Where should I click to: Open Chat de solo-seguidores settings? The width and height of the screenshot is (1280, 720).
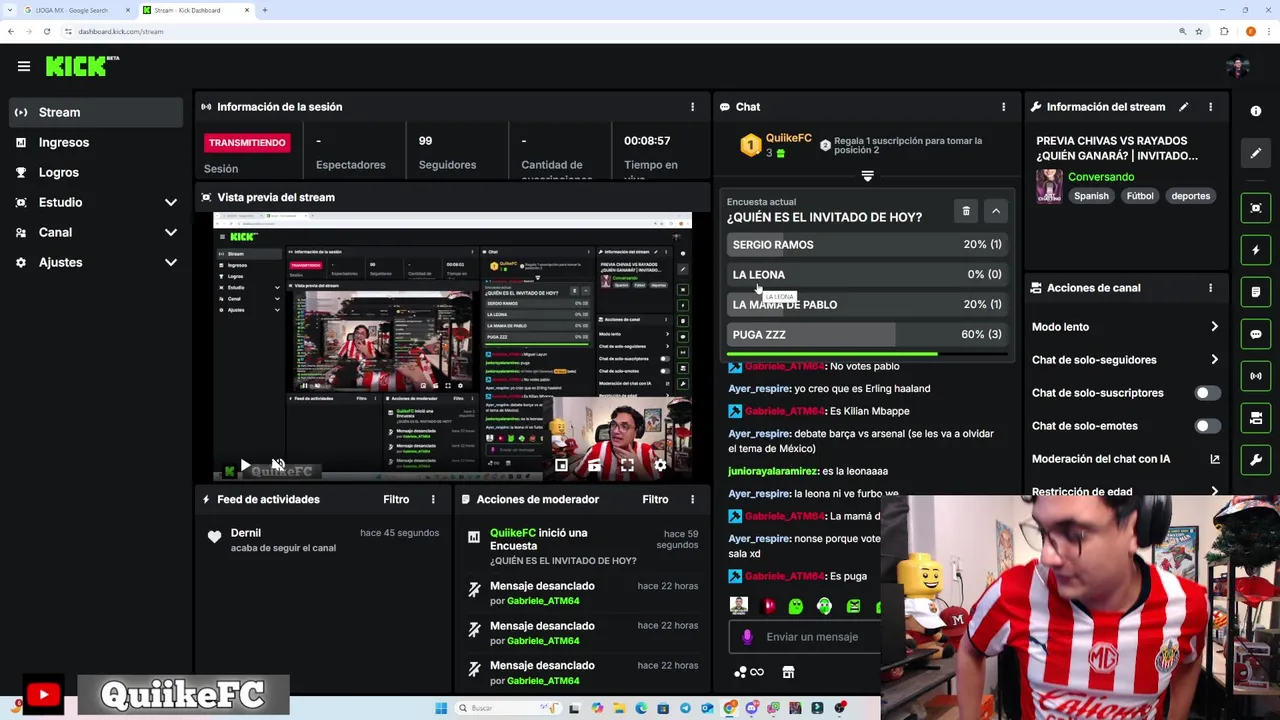click(x=1125, y=360)
